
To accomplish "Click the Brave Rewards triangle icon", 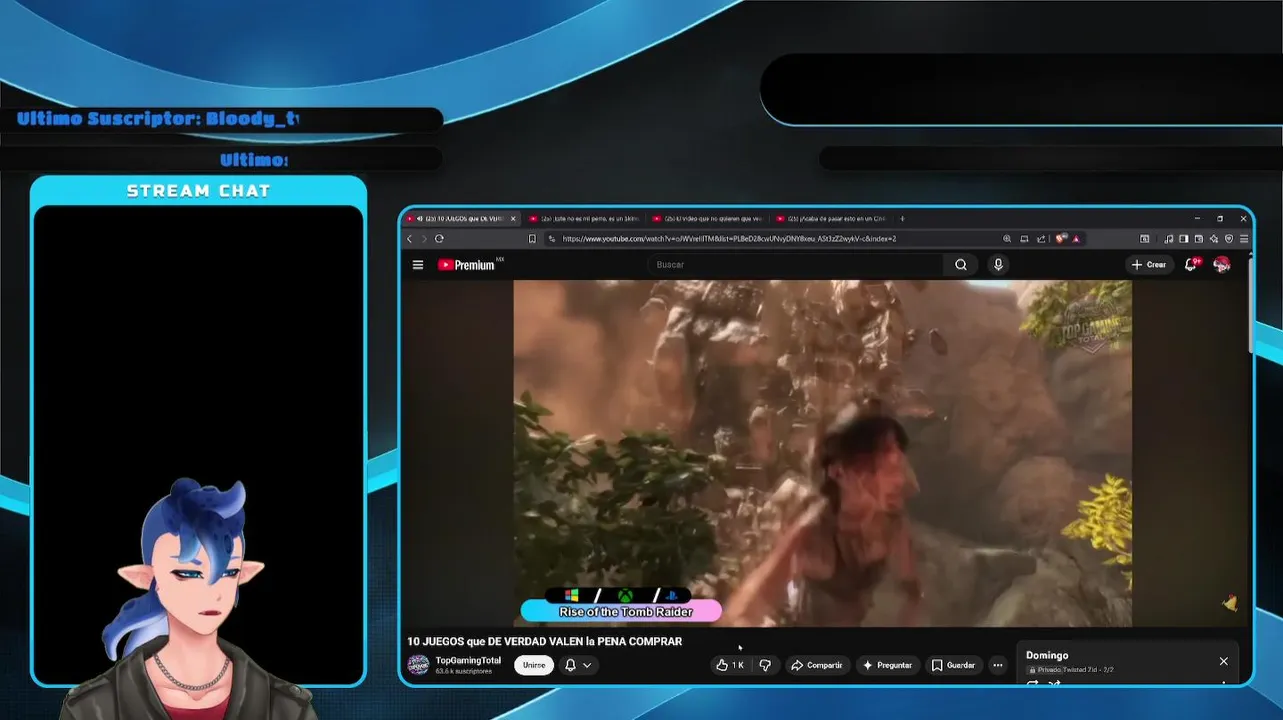I will coord(1076,239).
